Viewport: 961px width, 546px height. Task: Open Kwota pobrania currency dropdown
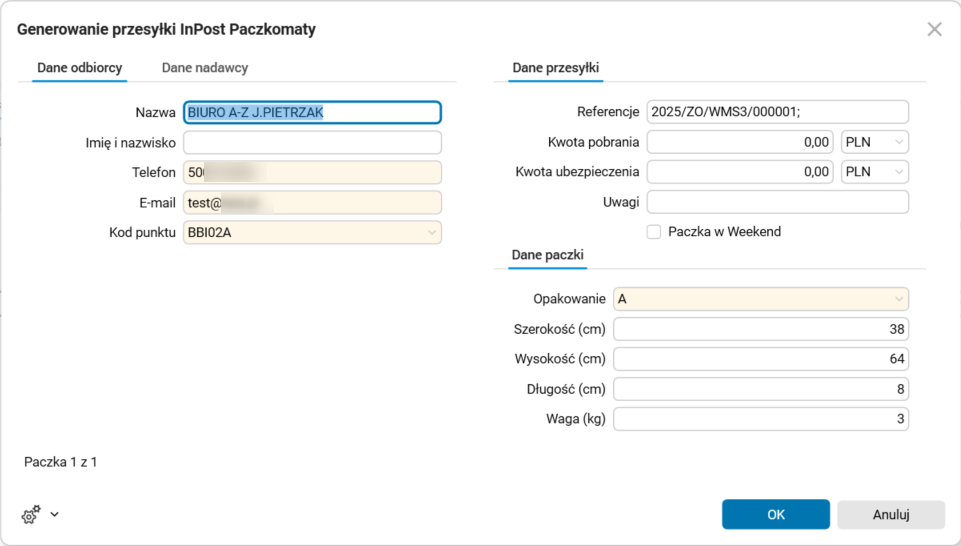click(899, 142)
